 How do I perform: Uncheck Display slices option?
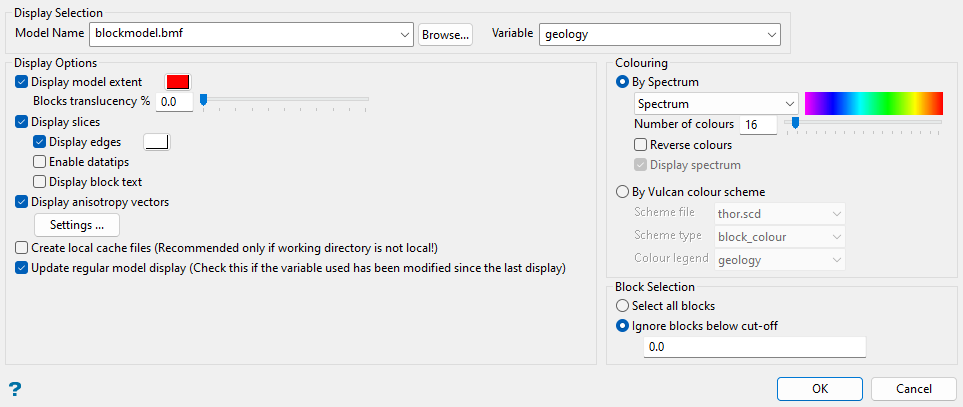point(23,122)
